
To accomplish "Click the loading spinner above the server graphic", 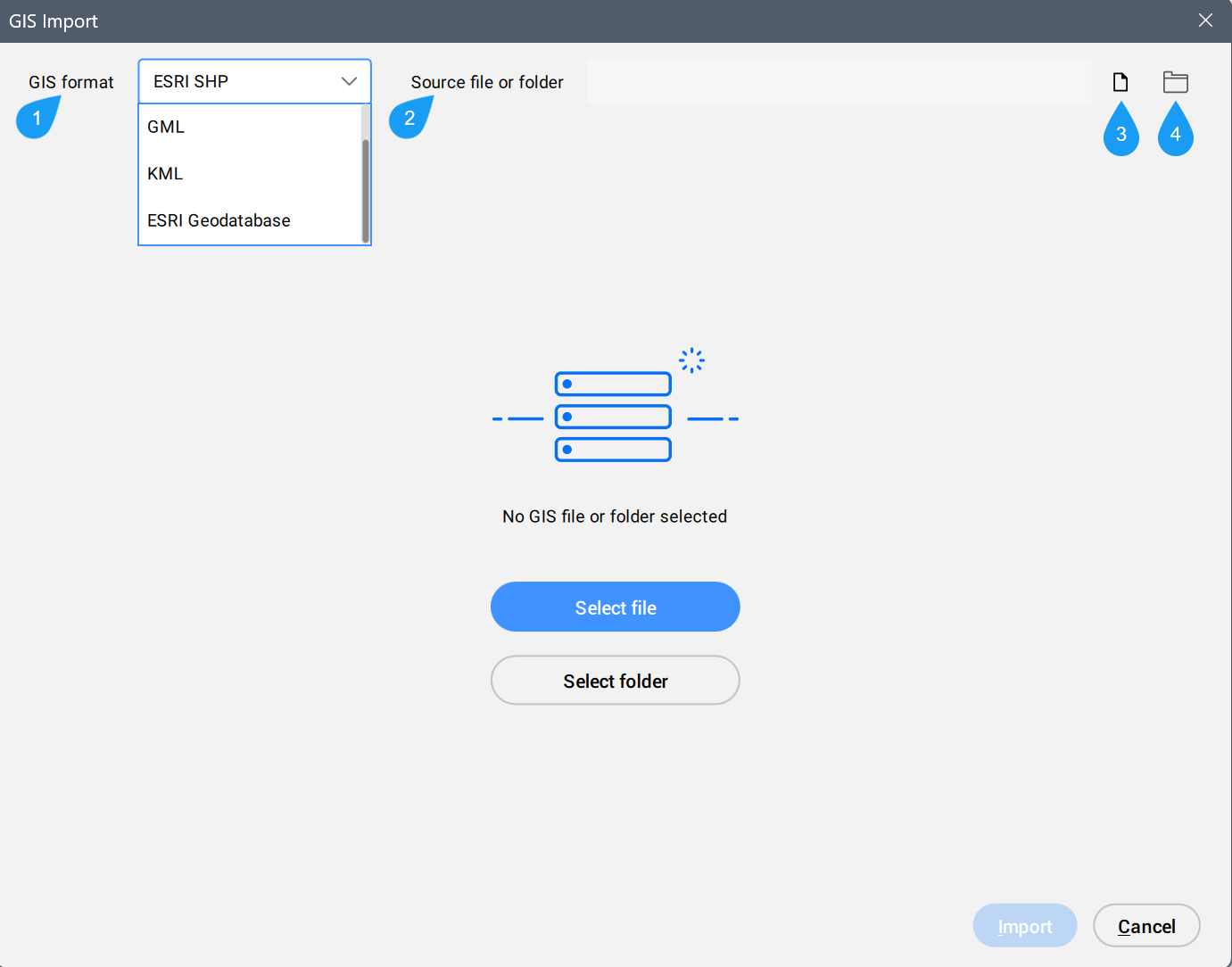I will [691, 360].
